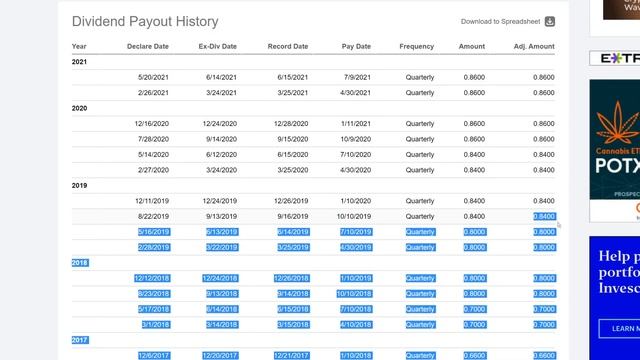Screen dimensions: 640x360
Task: Click the Frequency column header
Action: pos(416,46)
